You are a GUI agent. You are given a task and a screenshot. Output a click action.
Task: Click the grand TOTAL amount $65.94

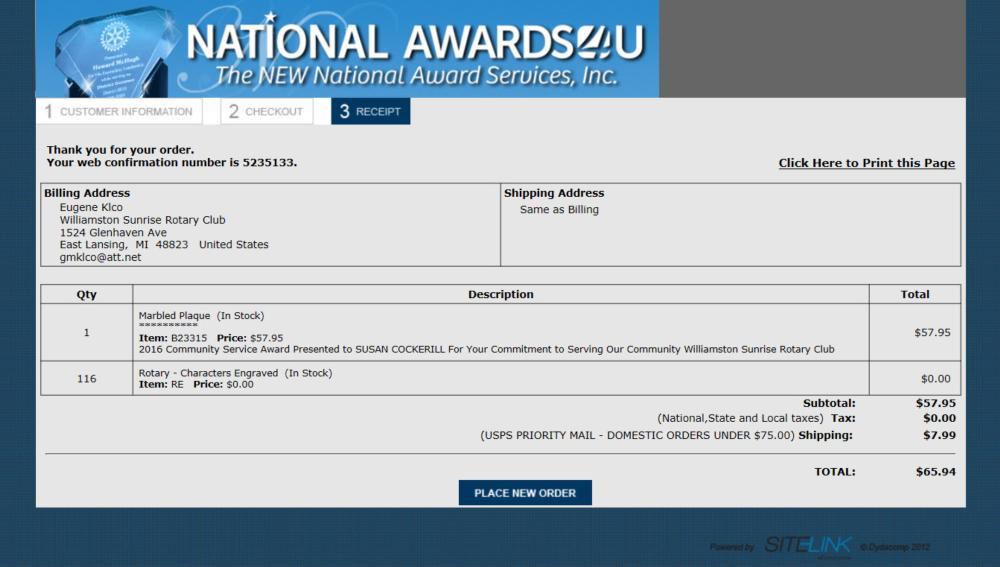click(x=936, y=472)
